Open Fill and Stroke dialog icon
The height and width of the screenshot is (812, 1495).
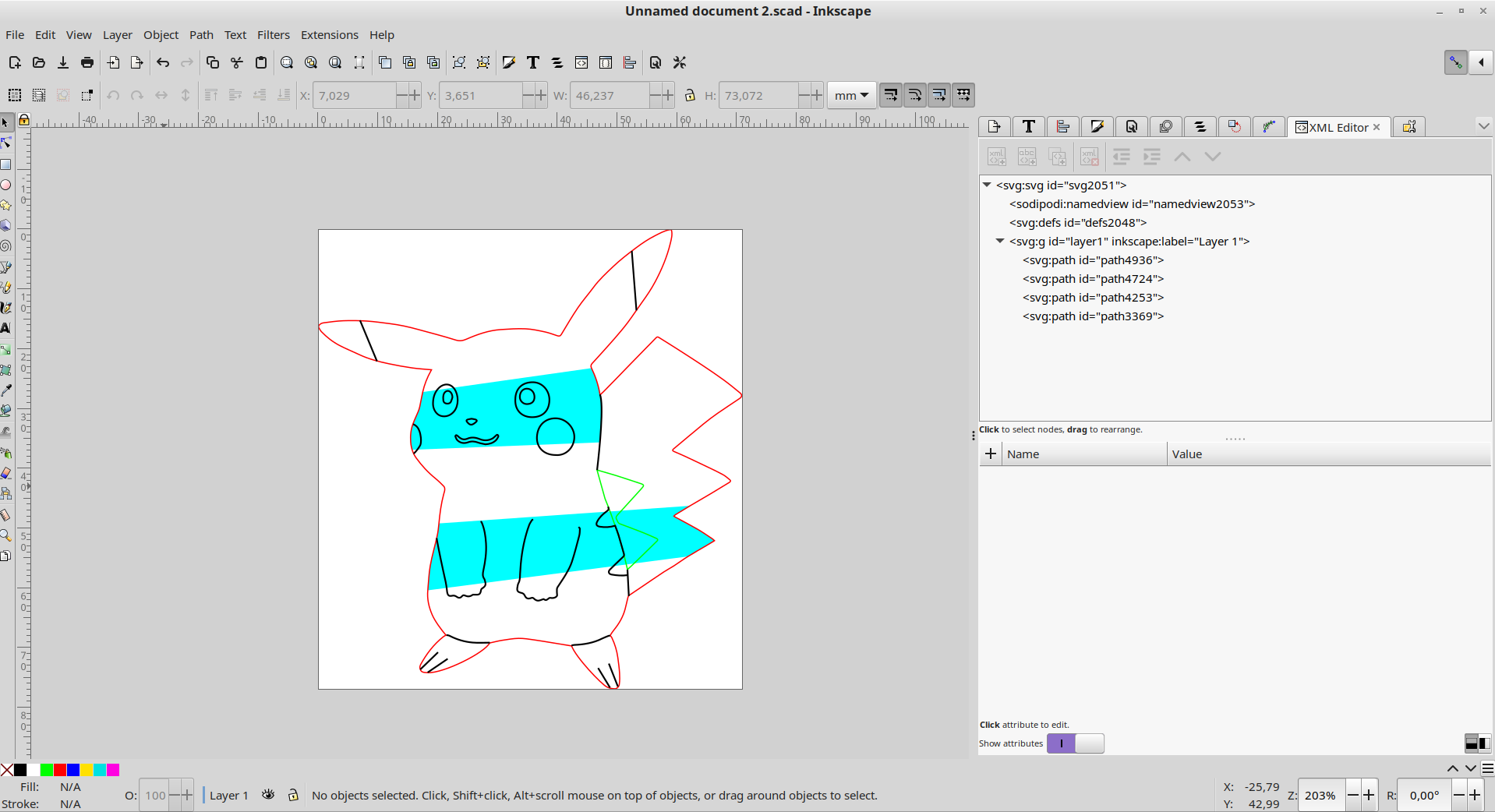[509, 62]
